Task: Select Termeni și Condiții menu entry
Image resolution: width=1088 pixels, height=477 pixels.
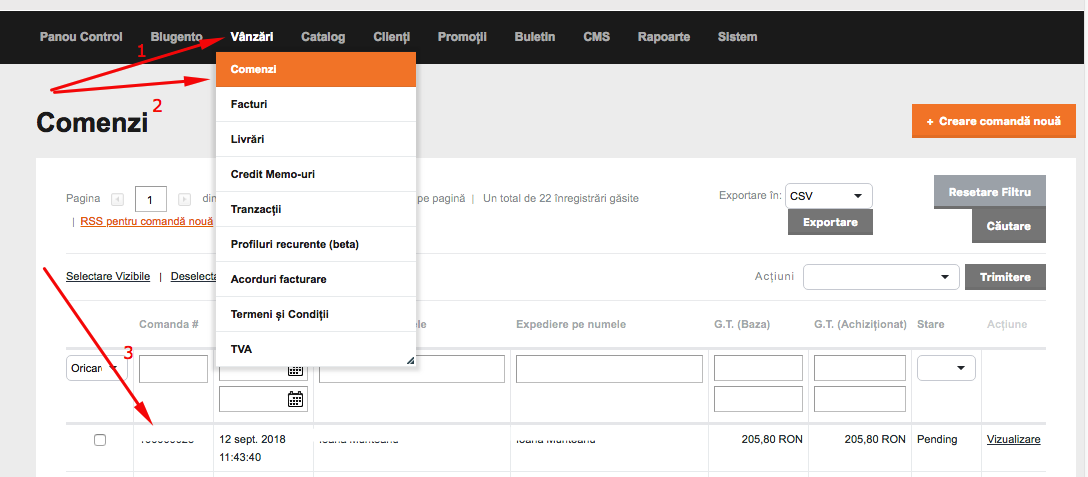Action: click(x=316, y=315)
